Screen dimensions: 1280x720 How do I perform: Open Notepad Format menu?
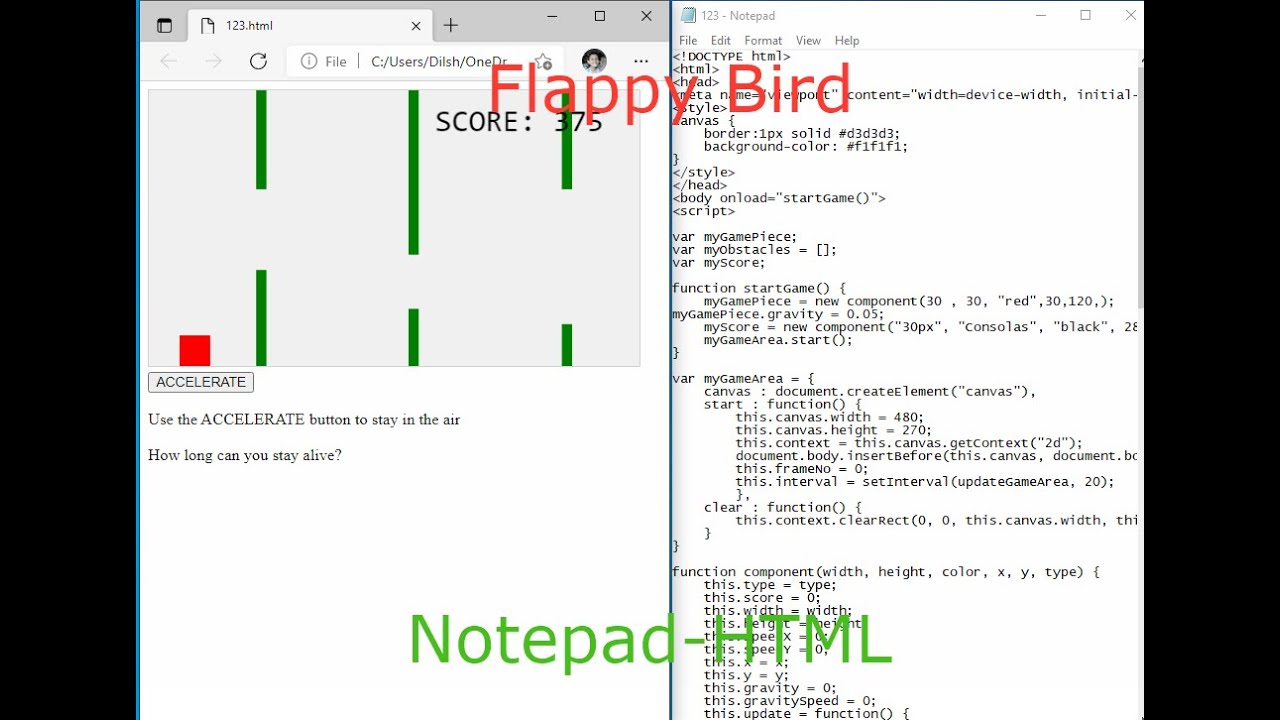pyautogui.click(x=763, y=41)
